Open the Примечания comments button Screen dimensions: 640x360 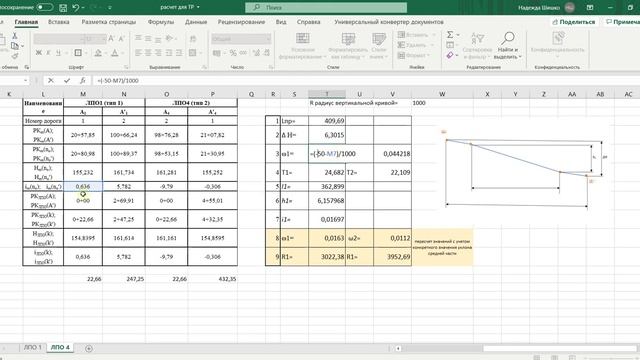click(x=622, y=22)
